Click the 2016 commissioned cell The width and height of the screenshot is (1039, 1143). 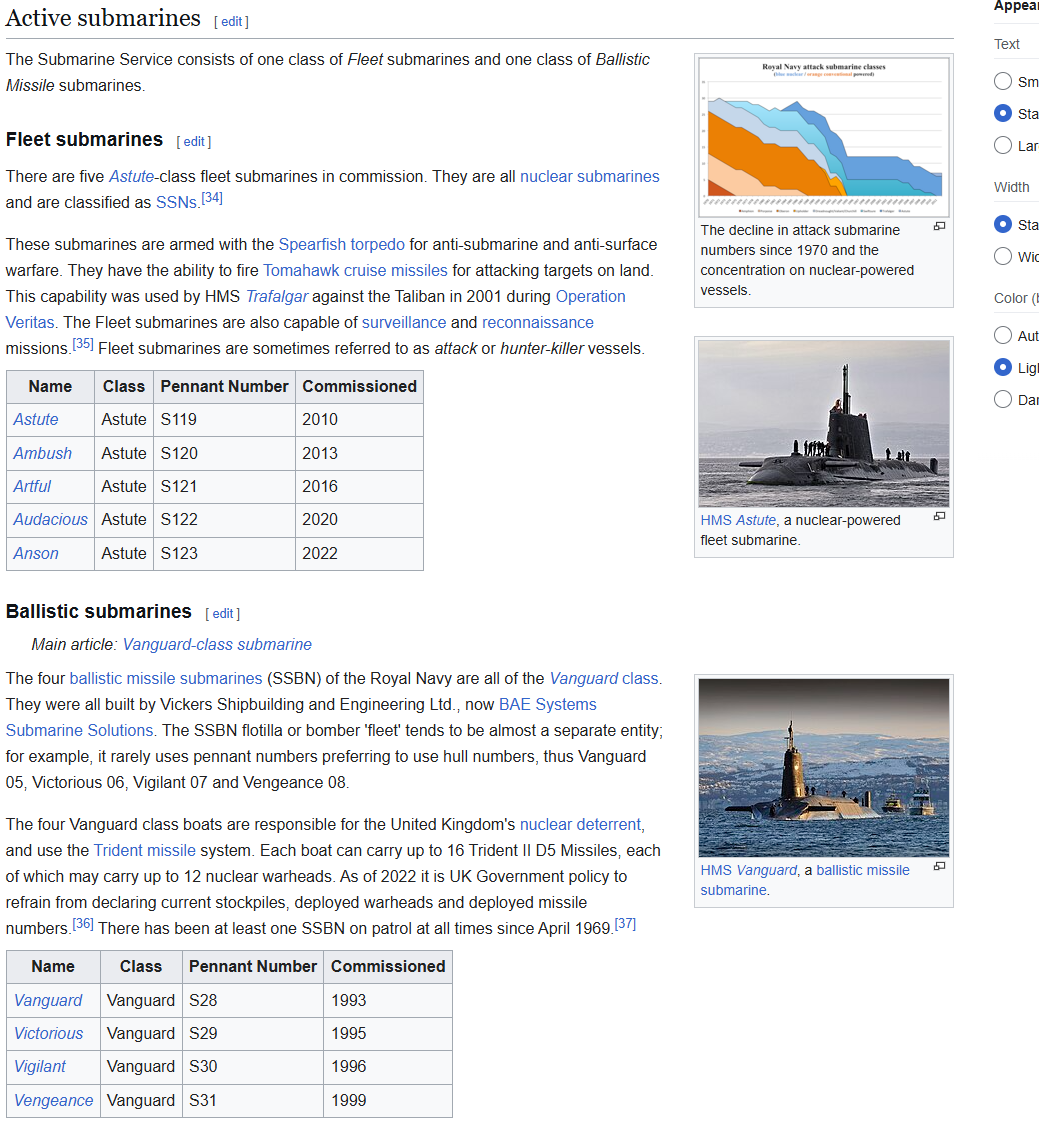(x=359, y=486)
